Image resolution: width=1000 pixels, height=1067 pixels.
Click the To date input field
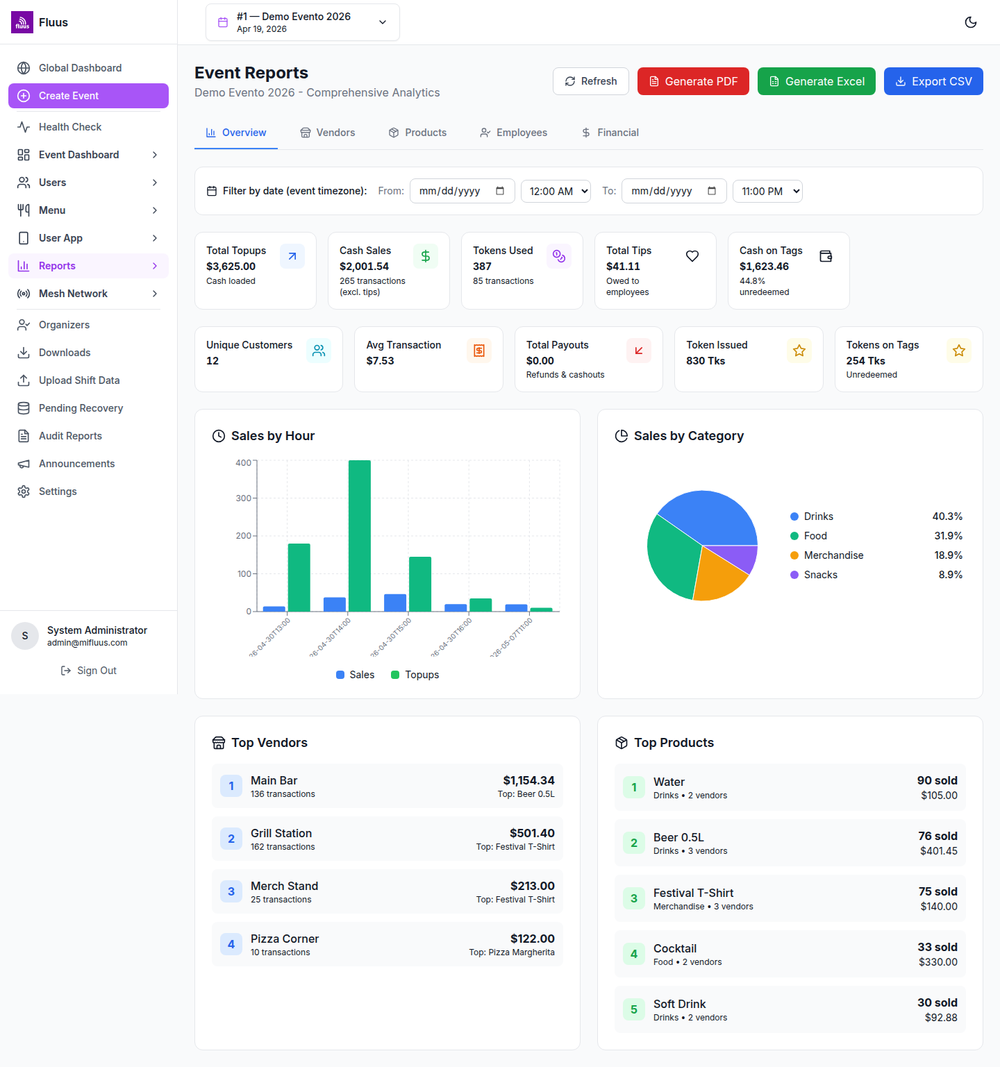pos(674,192)
